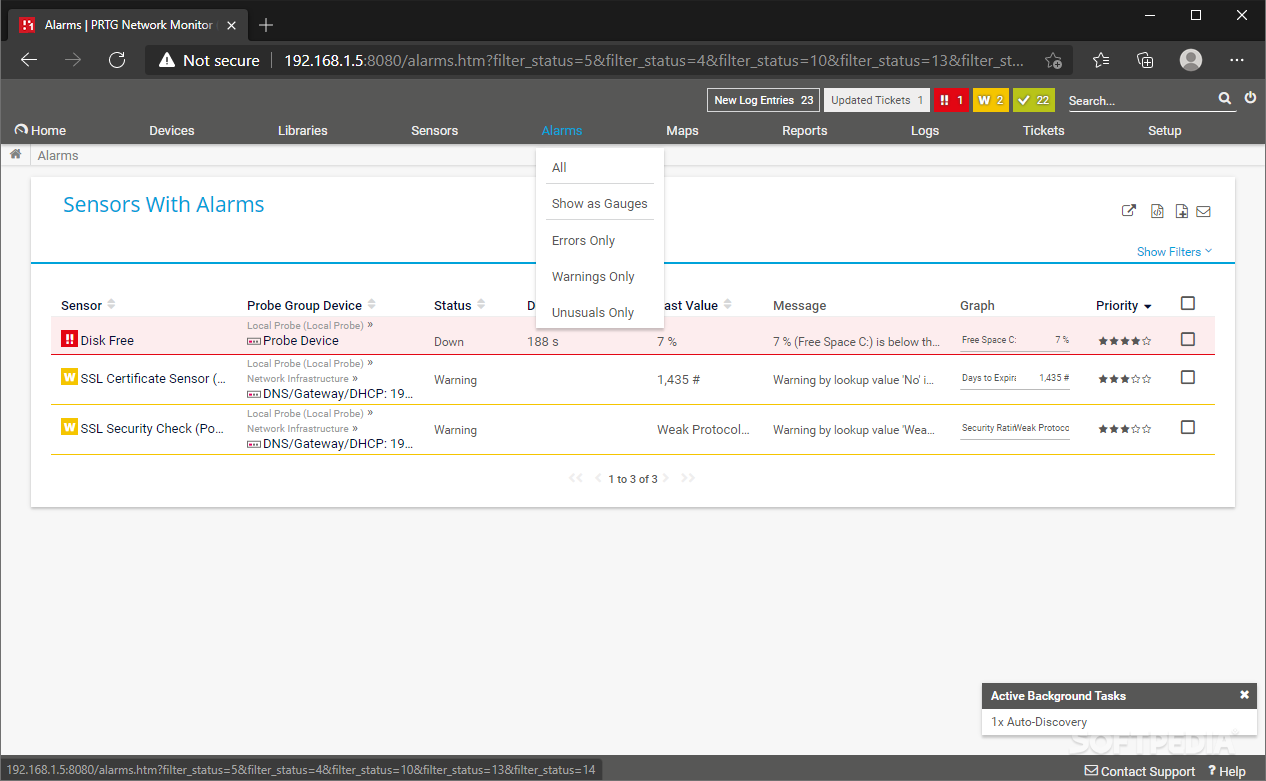Open the 1x Auto-Discovery task link
Screen dimensions: 1266x781
tap(1039, 721)
